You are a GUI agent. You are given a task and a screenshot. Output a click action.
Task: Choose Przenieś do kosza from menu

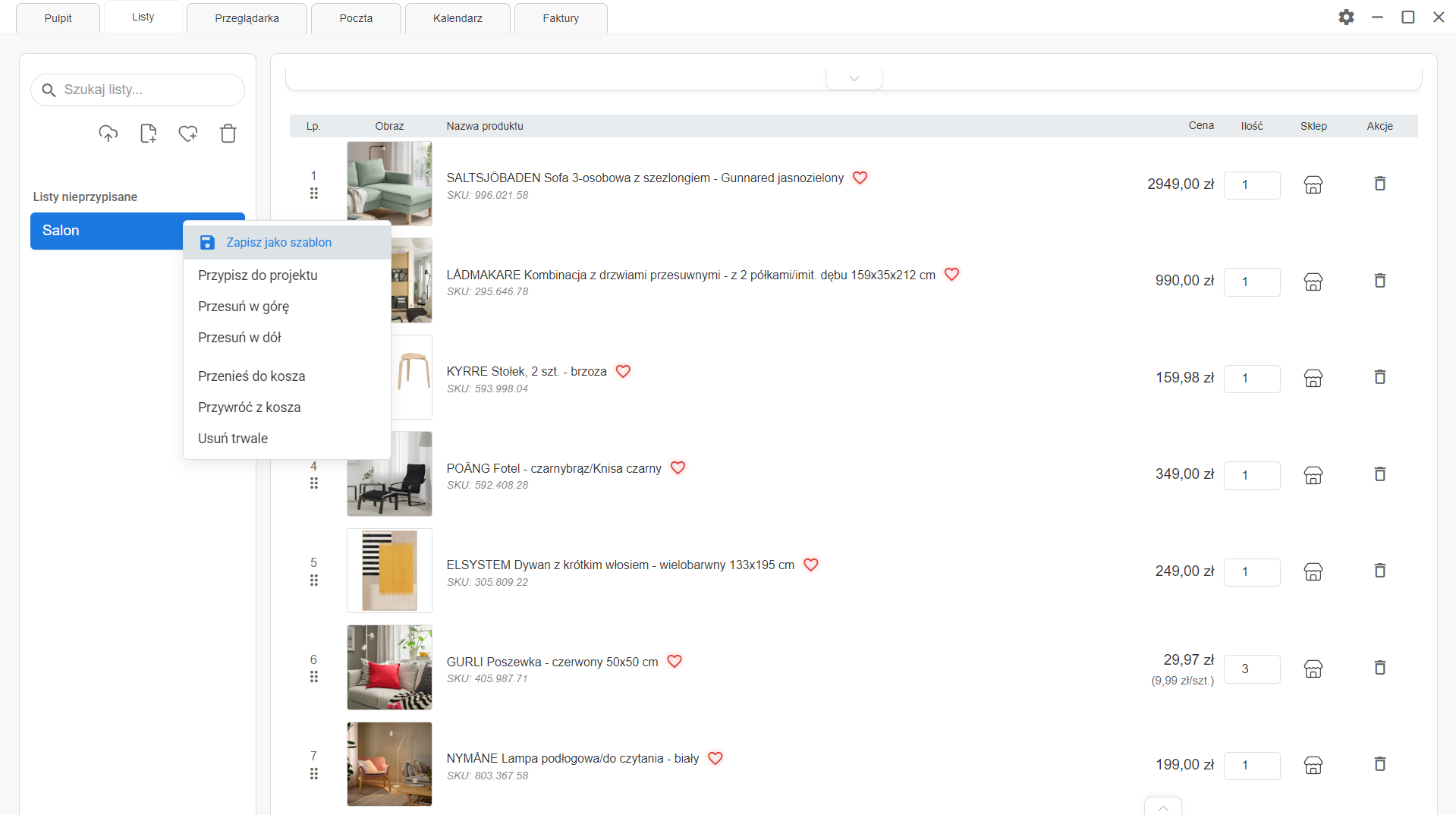point(251,376)
